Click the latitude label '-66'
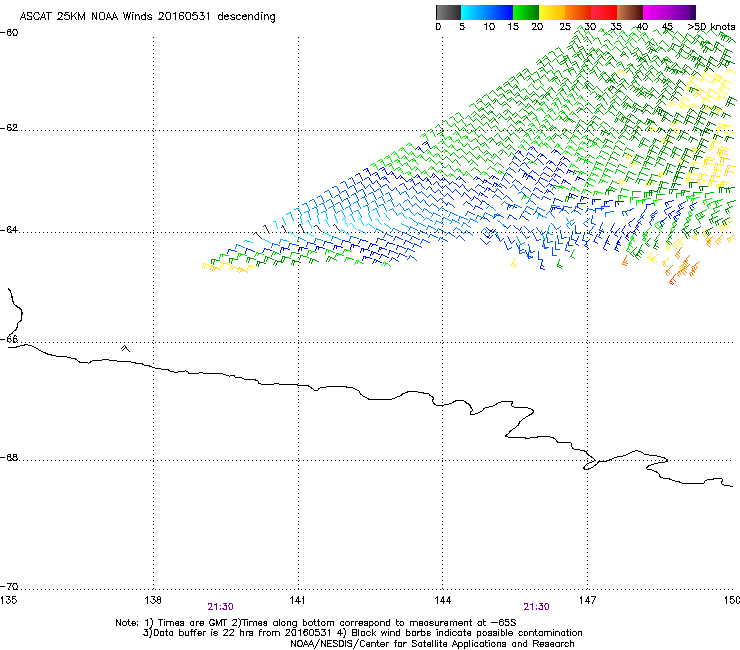This screenshot has width=740, height=650. [9, 340]
